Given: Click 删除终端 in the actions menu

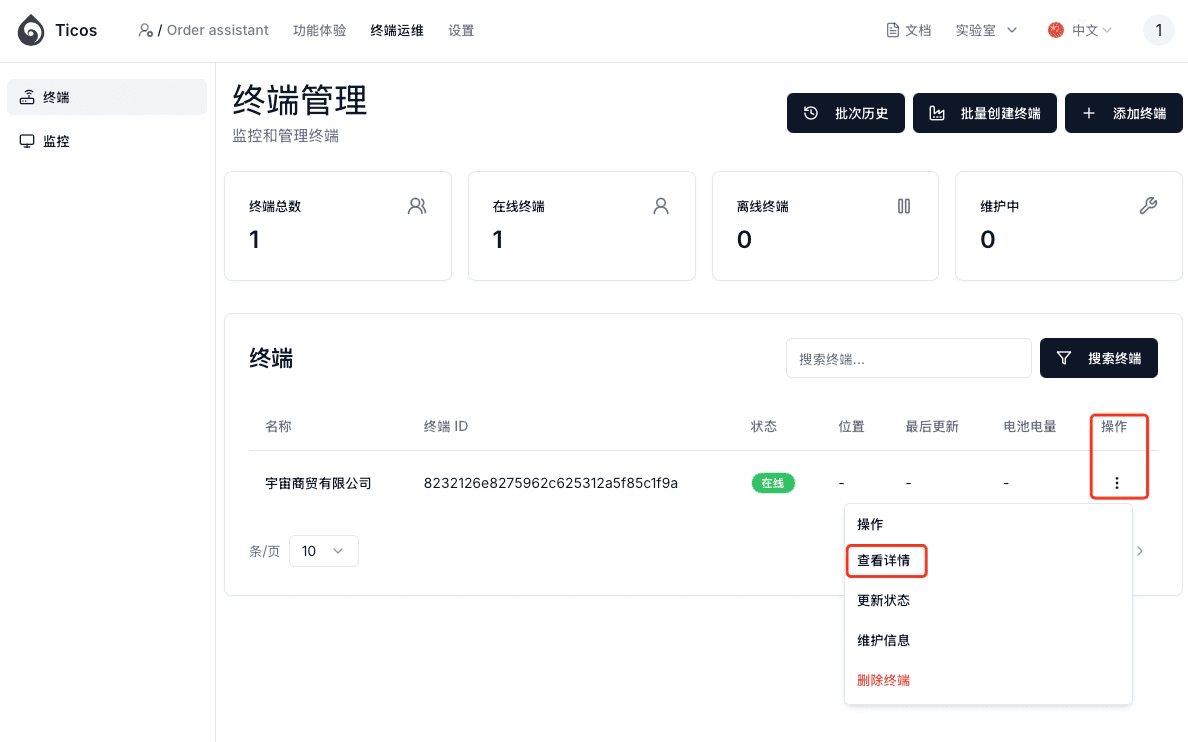Looking at the screenshot, I should click(884, 681).
